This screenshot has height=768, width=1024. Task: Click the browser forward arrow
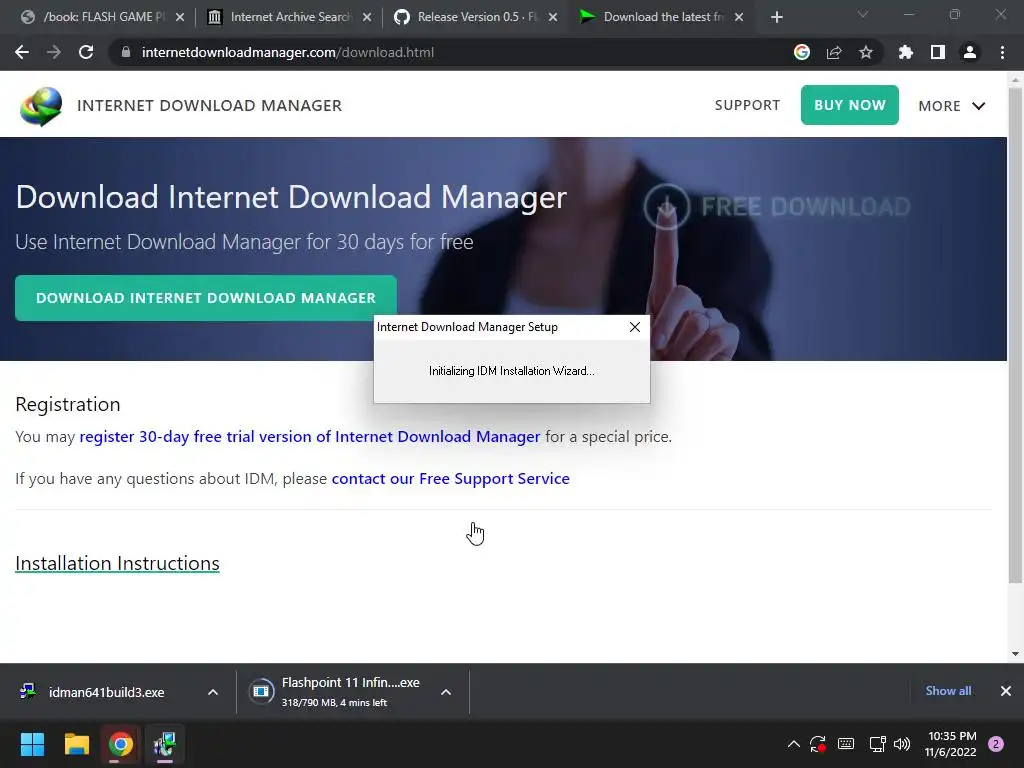point(54,52)
